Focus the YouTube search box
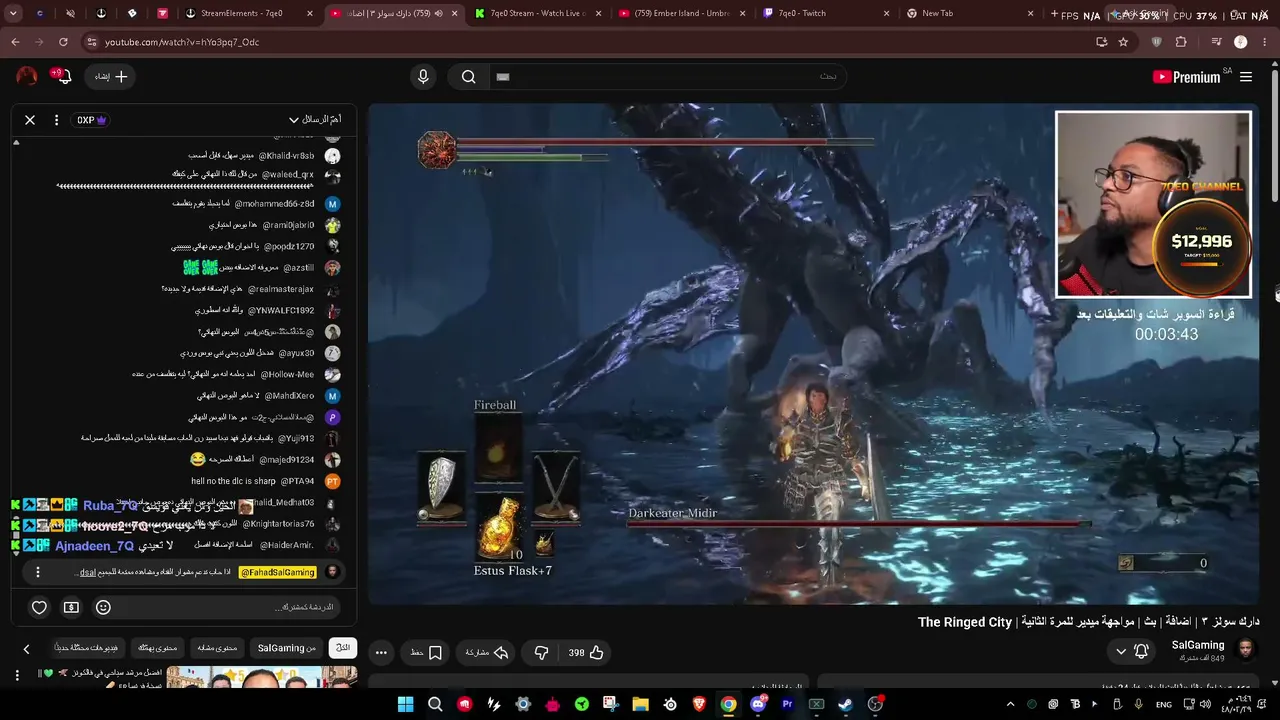Screen dimensions: 1280x720 click(x=666, y=77)
